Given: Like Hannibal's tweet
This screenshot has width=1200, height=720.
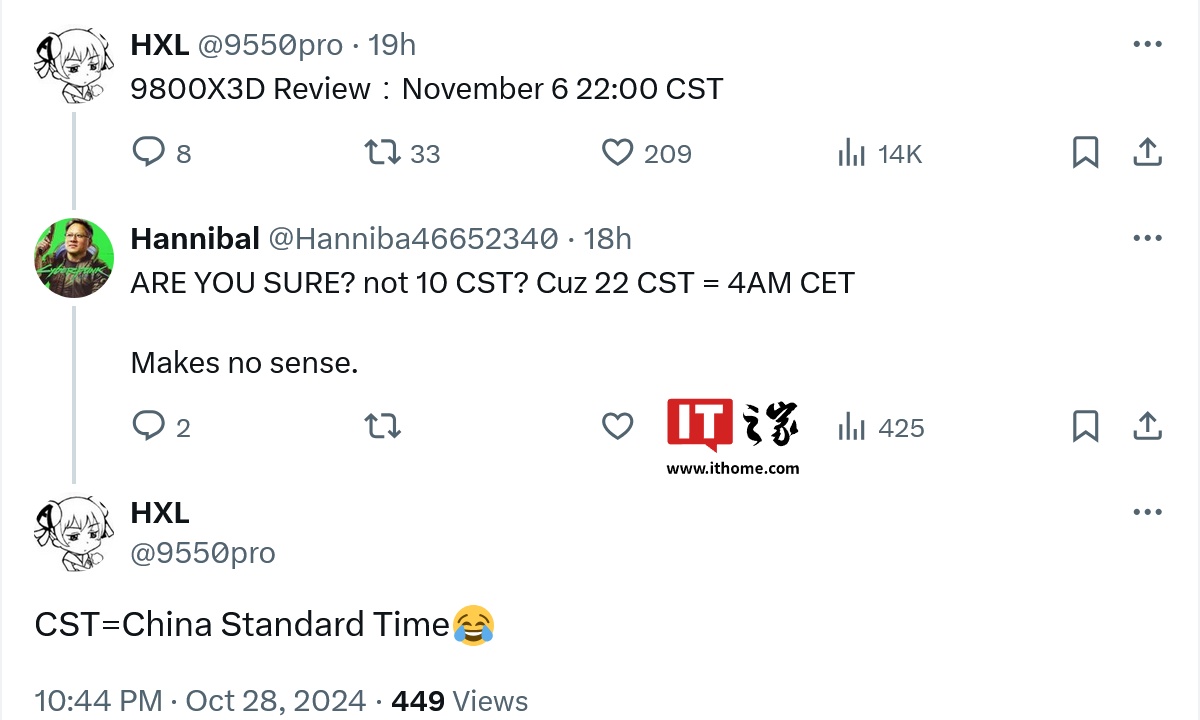Looking at the screenshot, I should pos(617,427).
